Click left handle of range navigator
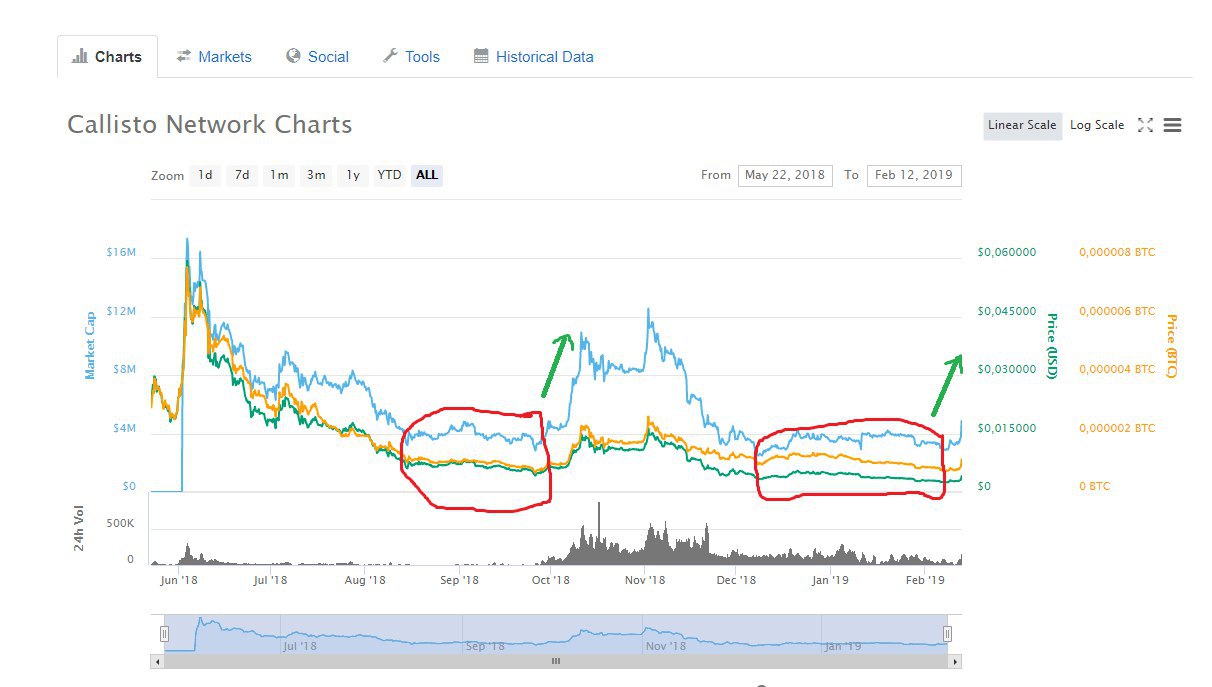This screenshot has height=687, width=1212. [x=165, y=633]
